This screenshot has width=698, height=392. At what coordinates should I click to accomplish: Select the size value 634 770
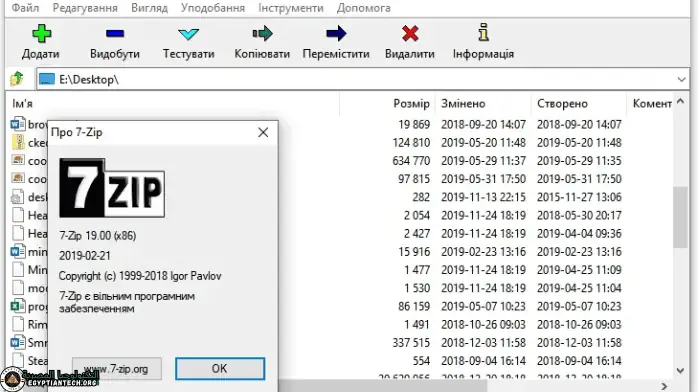411,161
